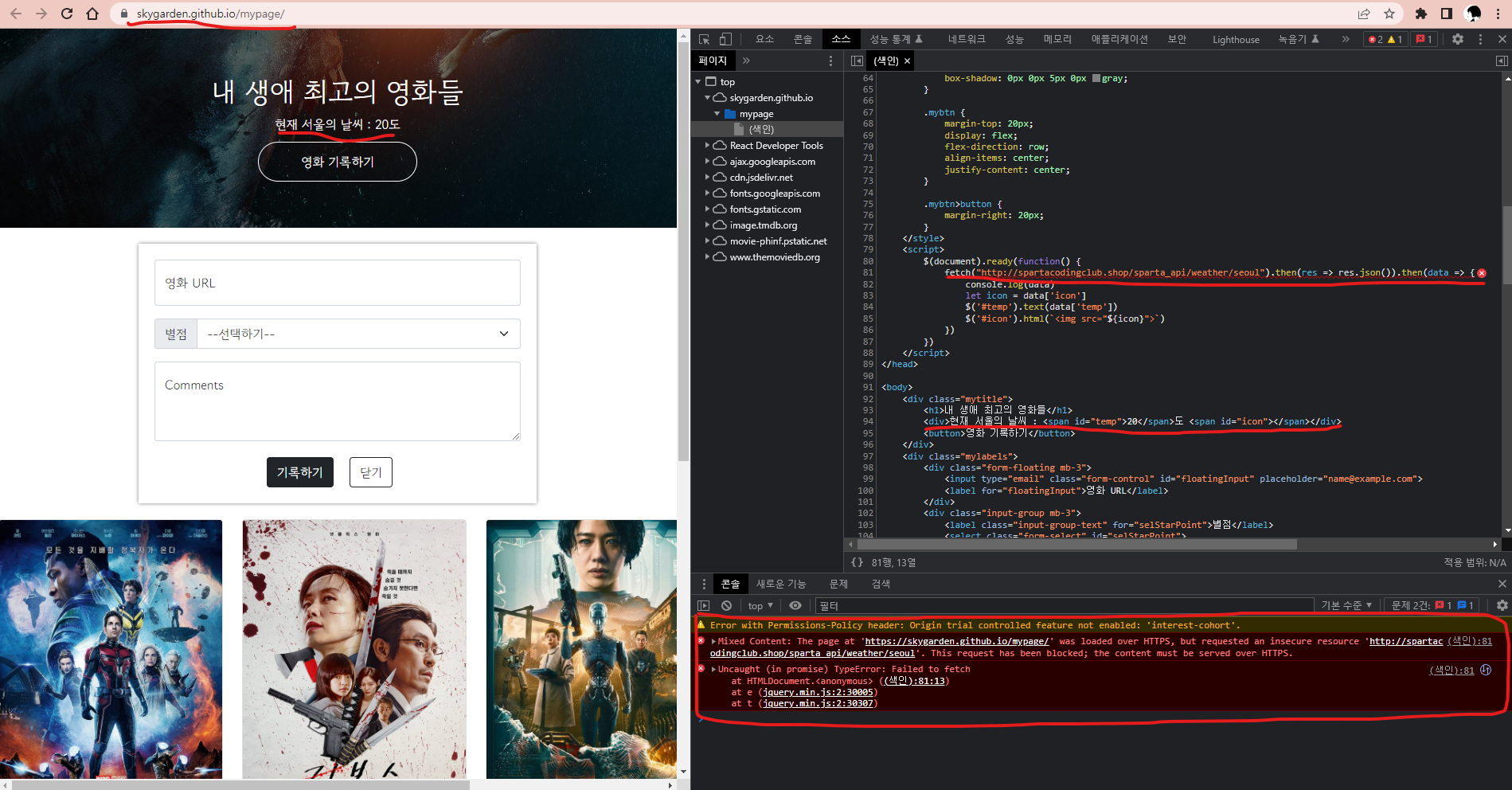The image size is (1512, 790).
Task: Open the Lighthouse tab
Action: tap(1236, 39)
